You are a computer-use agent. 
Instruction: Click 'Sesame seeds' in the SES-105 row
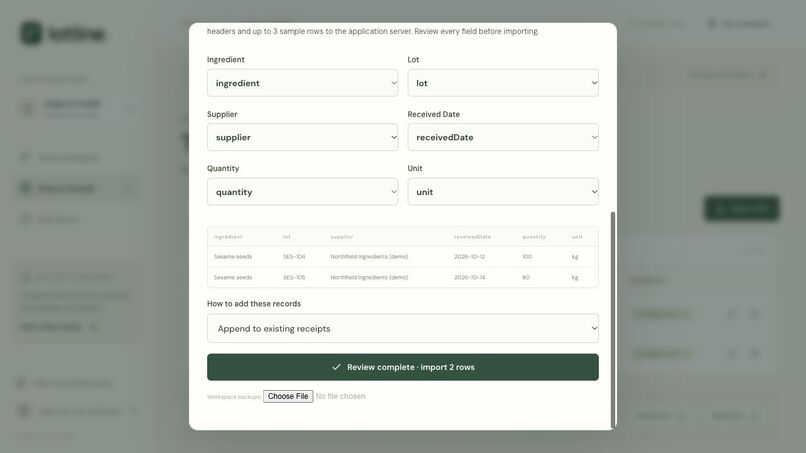233,278
